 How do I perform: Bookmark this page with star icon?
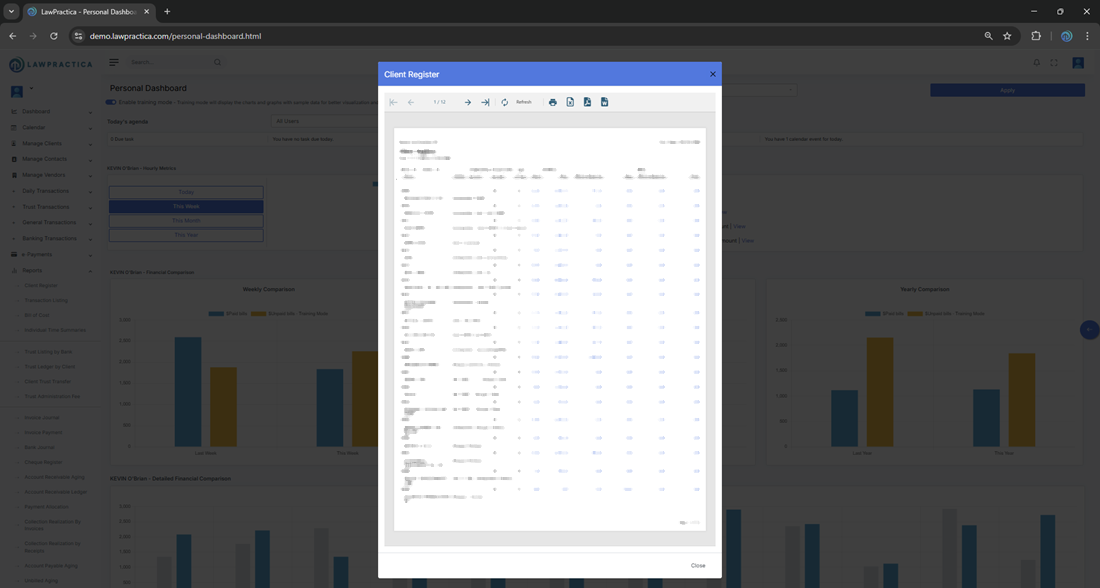click(x=1007, y=36)
